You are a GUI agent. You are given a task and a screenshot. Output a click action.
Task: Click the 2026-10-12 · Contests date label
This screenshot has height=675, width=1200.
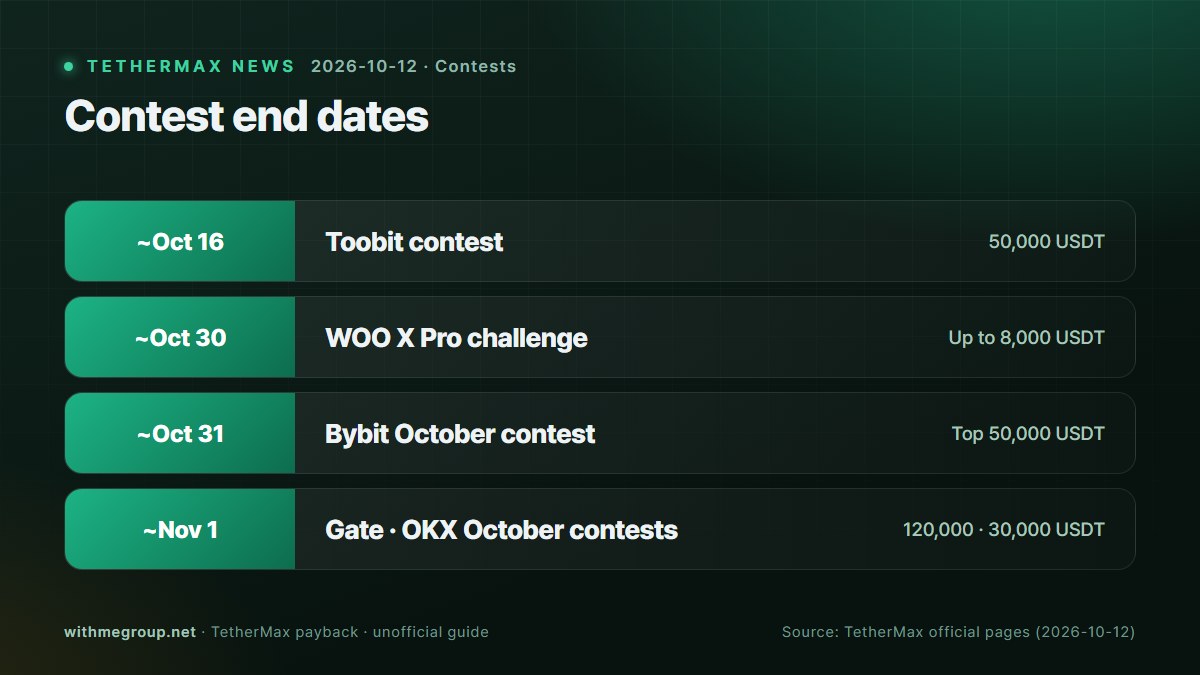pyautogui.click(x=413, y=66)
